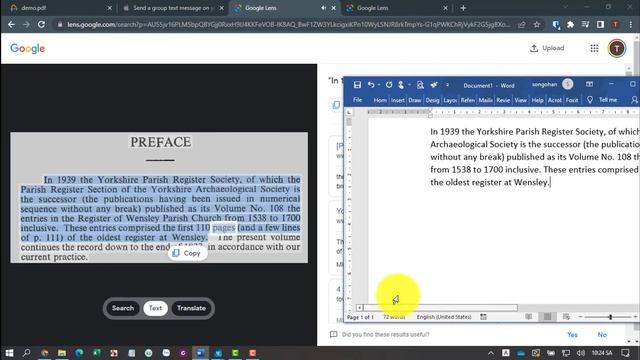Screen dimensions: 640x360
Task: Open the View ribbon tab
Action: (x=520, y=100)
